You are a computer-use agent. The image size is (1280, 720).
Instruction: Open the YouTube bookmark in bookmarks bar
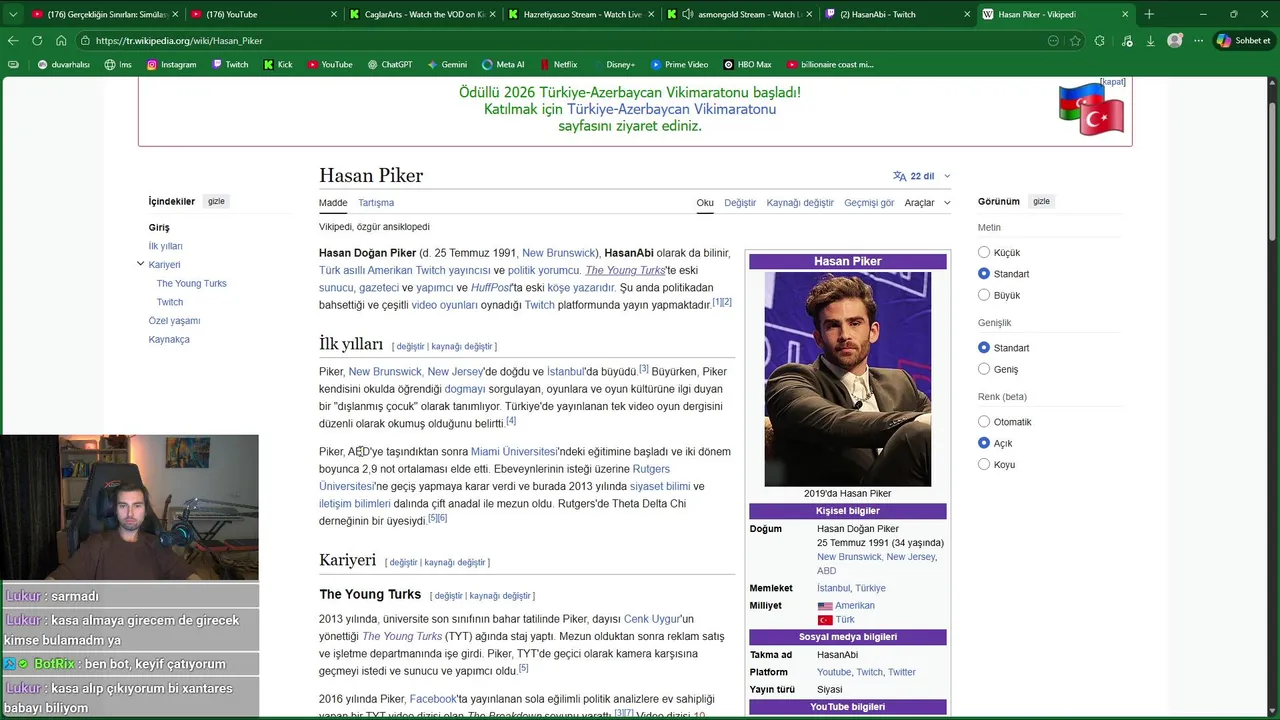[330, 64]
